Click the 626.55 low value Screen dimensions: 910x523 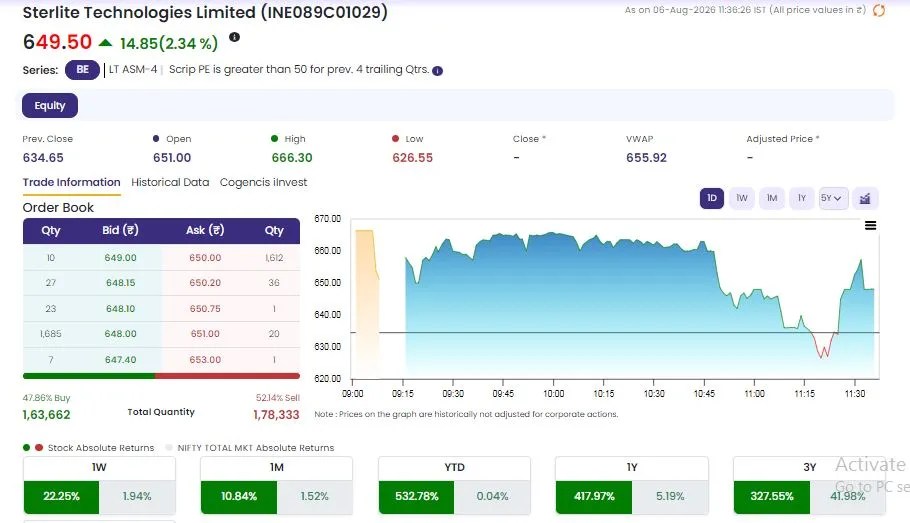[413, 158]
